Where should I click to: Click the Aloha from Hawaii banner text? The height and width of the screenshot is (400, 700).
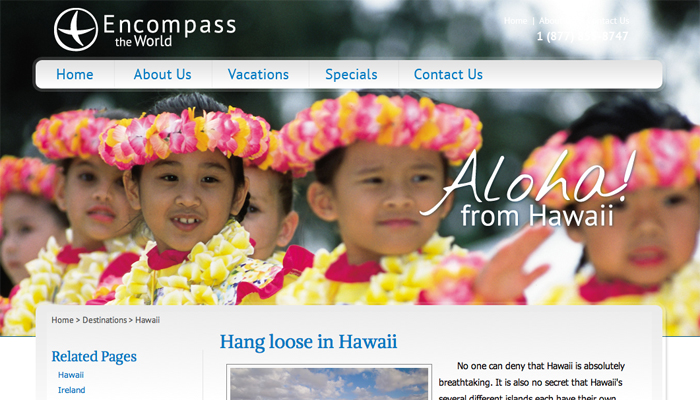pos(527,188)
